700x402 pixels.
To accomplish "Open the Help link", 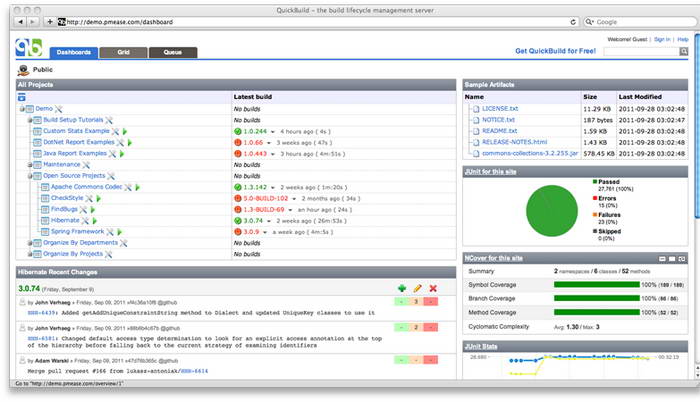I will (683, 39).
